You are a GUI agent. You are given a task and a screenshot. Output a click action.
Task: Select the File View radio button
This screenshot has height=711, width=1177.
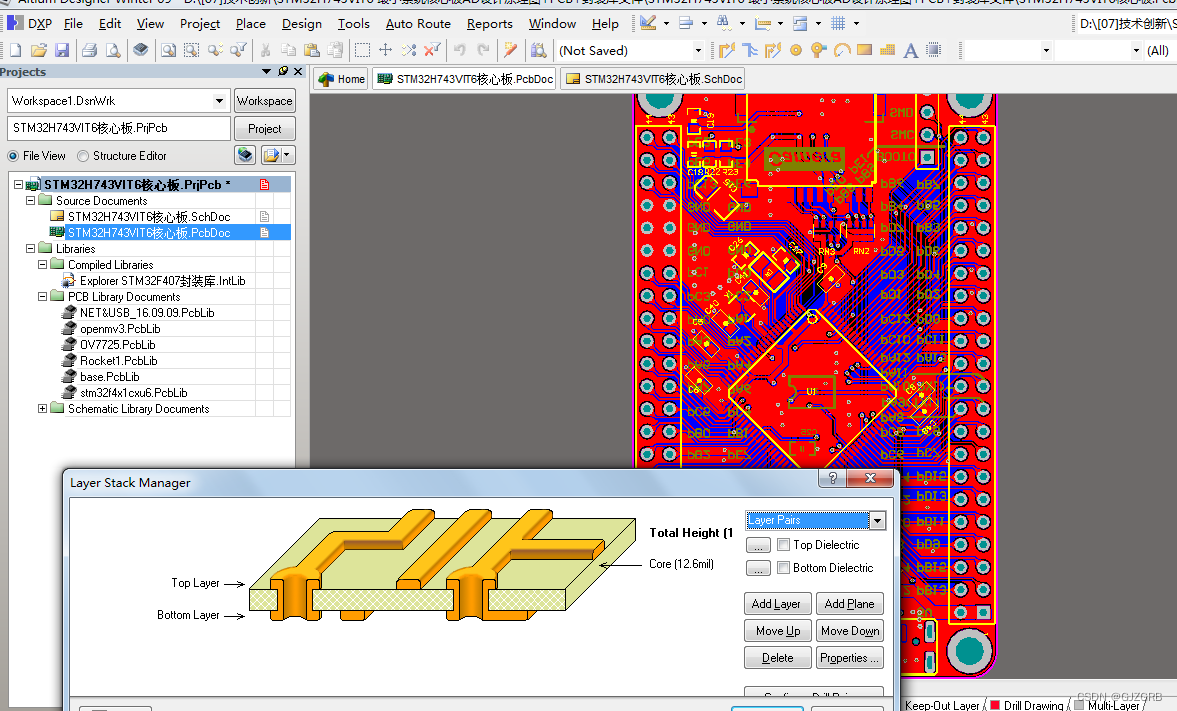pos(13,156)
